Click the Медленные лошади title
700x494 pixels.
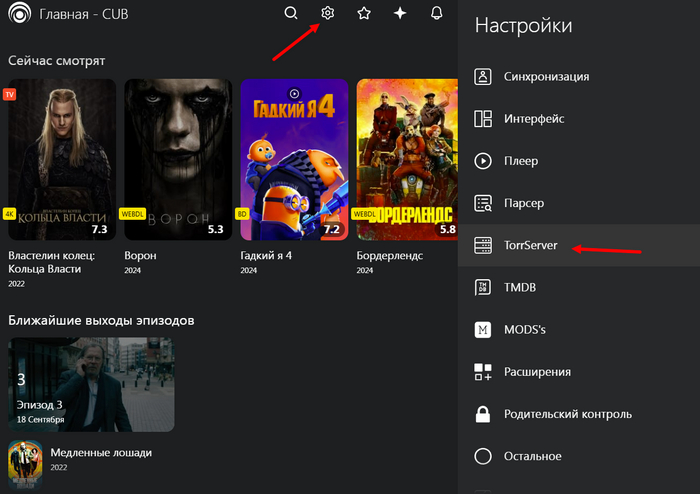click(101, 452)
